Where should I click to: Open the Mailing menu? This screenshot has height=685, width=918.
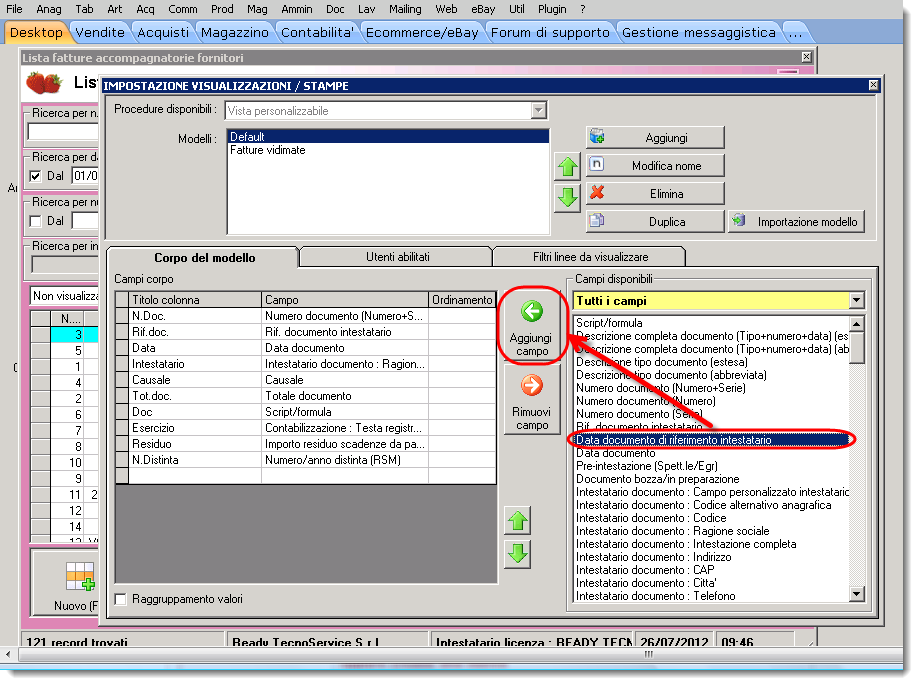tap(405, 9)
